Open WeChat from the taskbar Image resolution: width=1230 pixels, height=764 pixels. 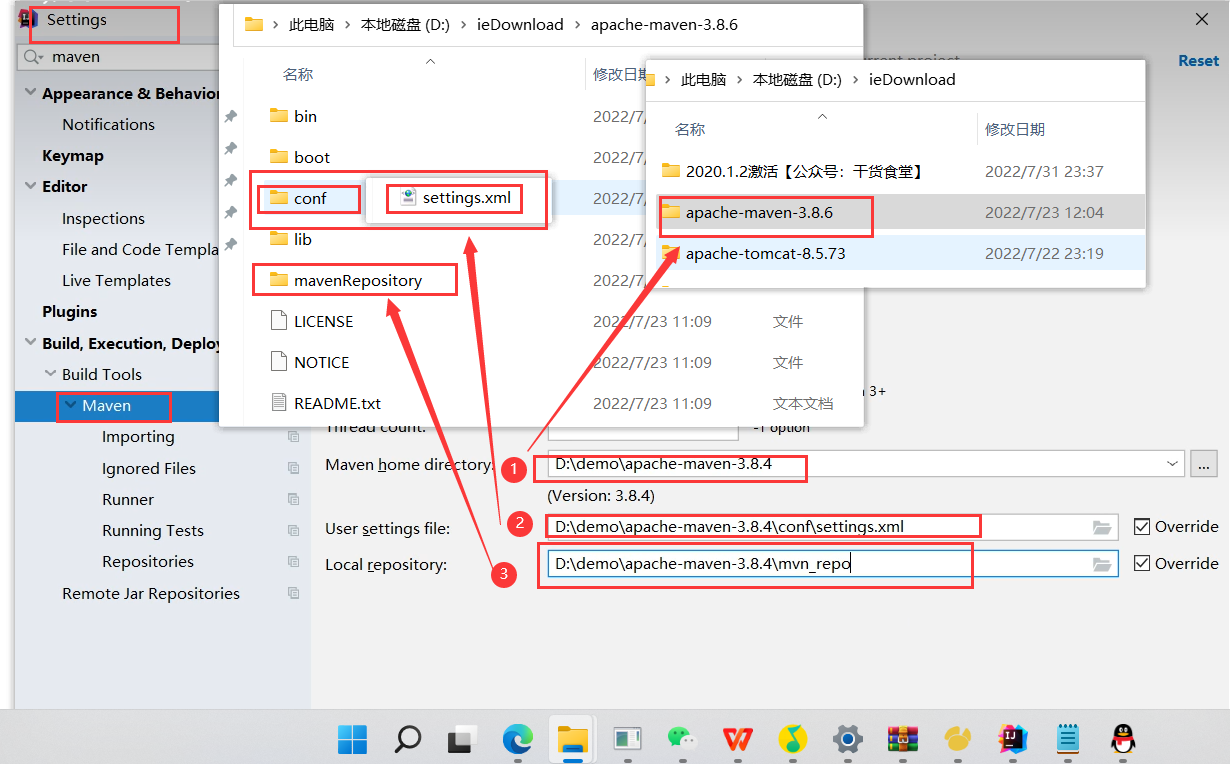683,739
